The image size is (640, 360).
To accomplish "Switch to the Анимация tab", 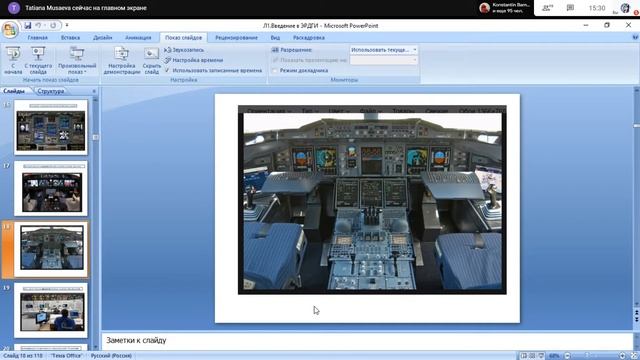I will coord(138,38).
